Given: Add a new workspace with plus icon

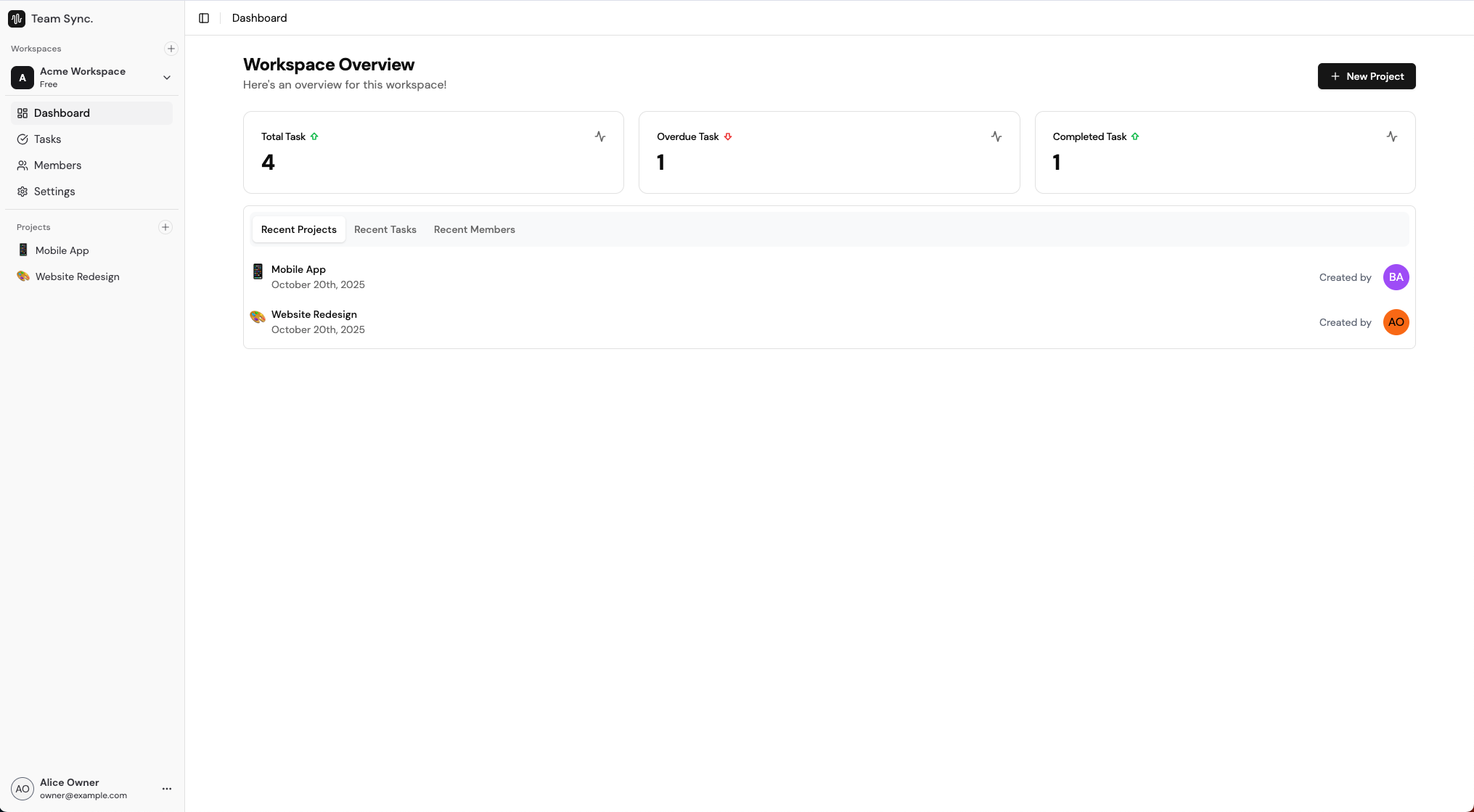Looking at the screenshot, I should (171, 49).
